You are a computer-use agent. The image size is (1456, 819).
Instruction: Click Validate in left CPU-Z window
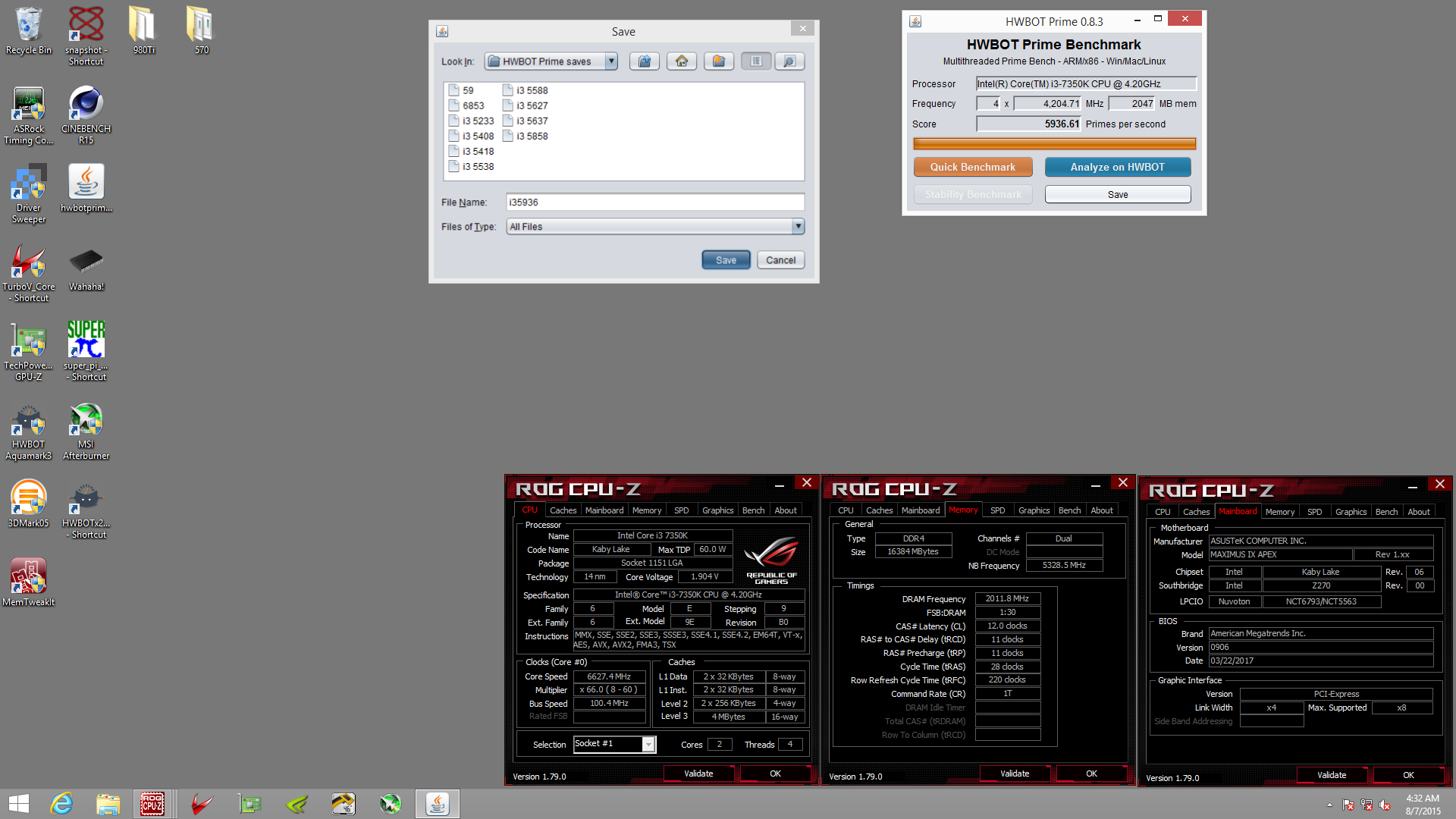[698, 773]
